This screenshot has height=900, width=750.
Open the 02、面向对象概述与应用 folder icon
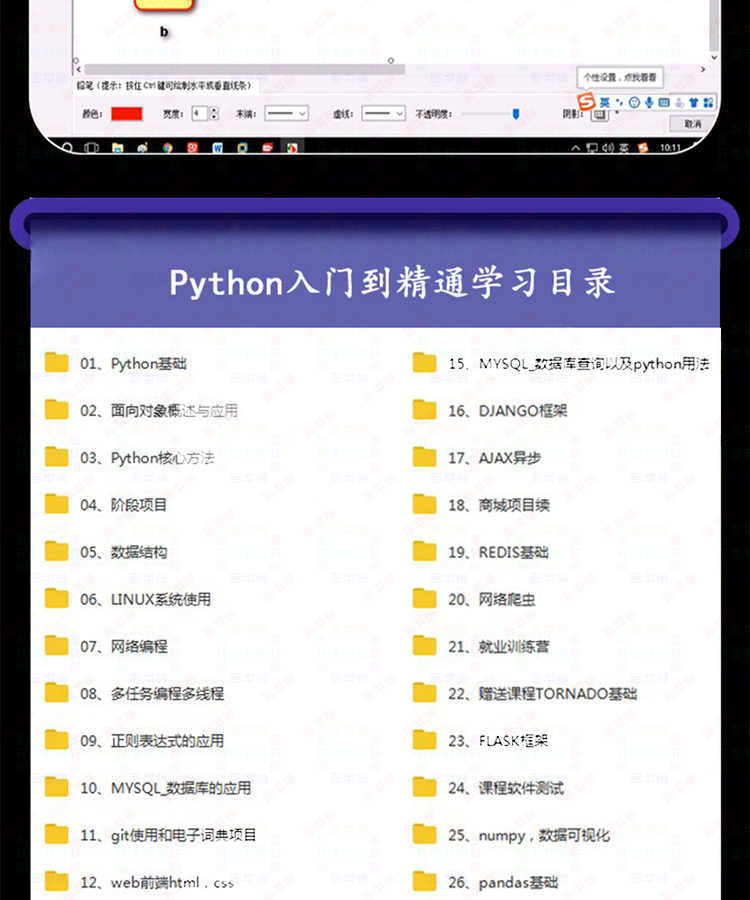pos(57,409)
